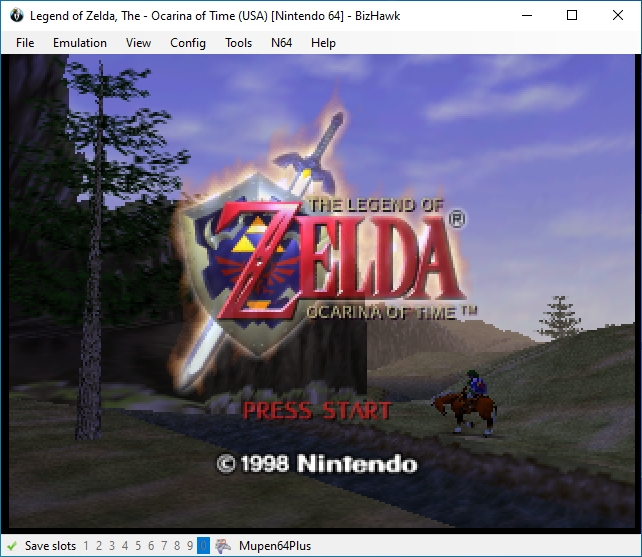Viewport: 642px width, 557px height.
Task: Maximize the BizHawk window
Action: pos(572,16)
